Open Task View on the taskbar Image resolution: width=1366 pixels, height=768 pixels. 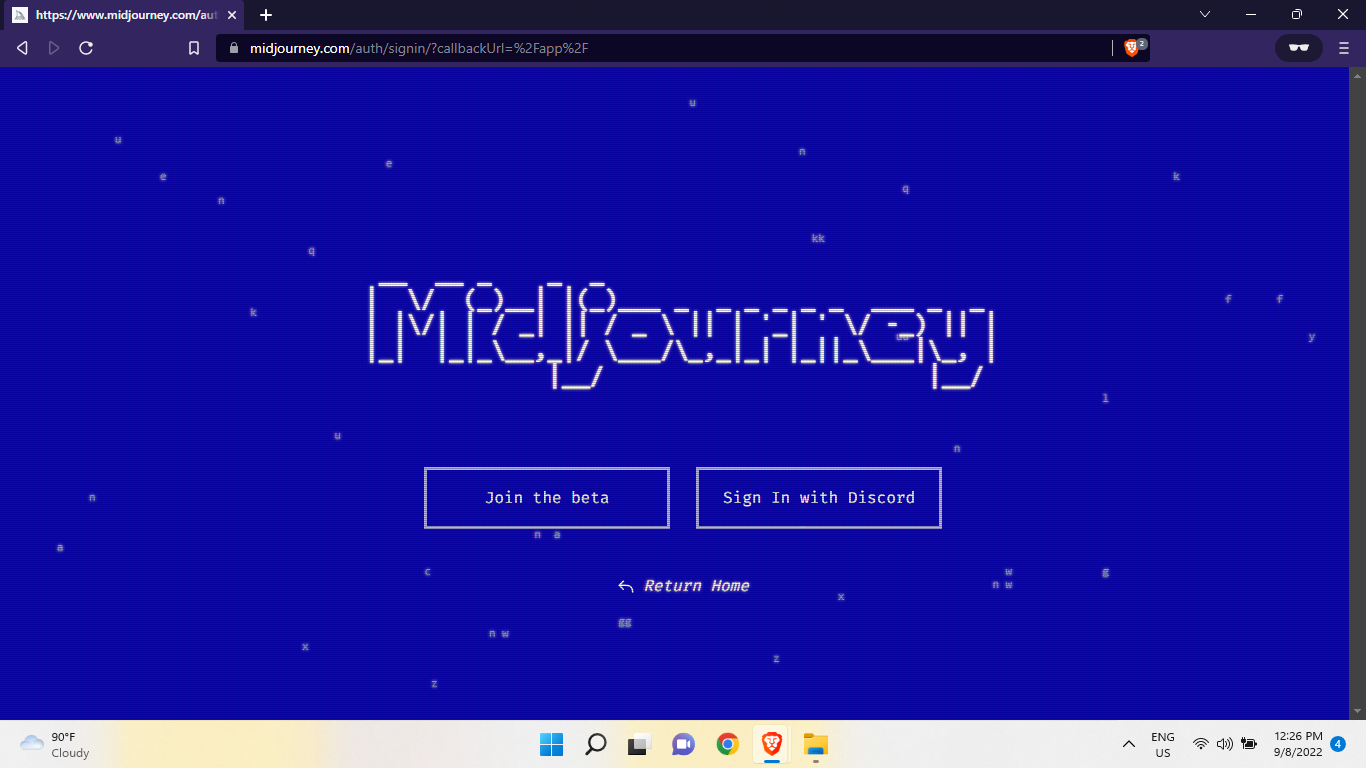coord(640,744)
